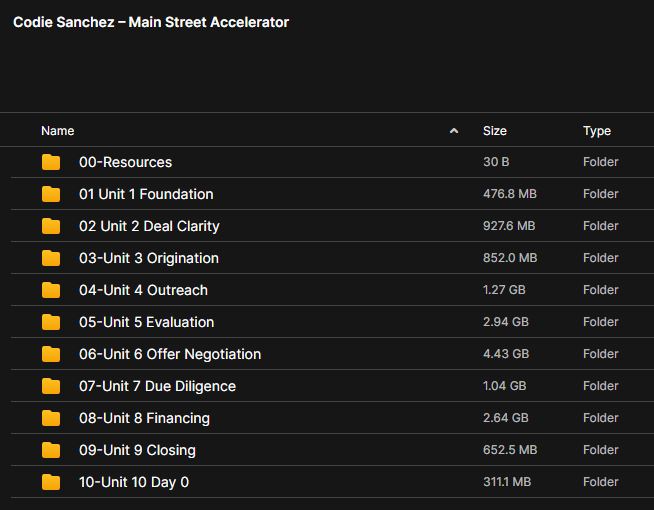Click the folder icon beside 00-Resources
This screenshot has height=510, width=654.
click(51, 162)
